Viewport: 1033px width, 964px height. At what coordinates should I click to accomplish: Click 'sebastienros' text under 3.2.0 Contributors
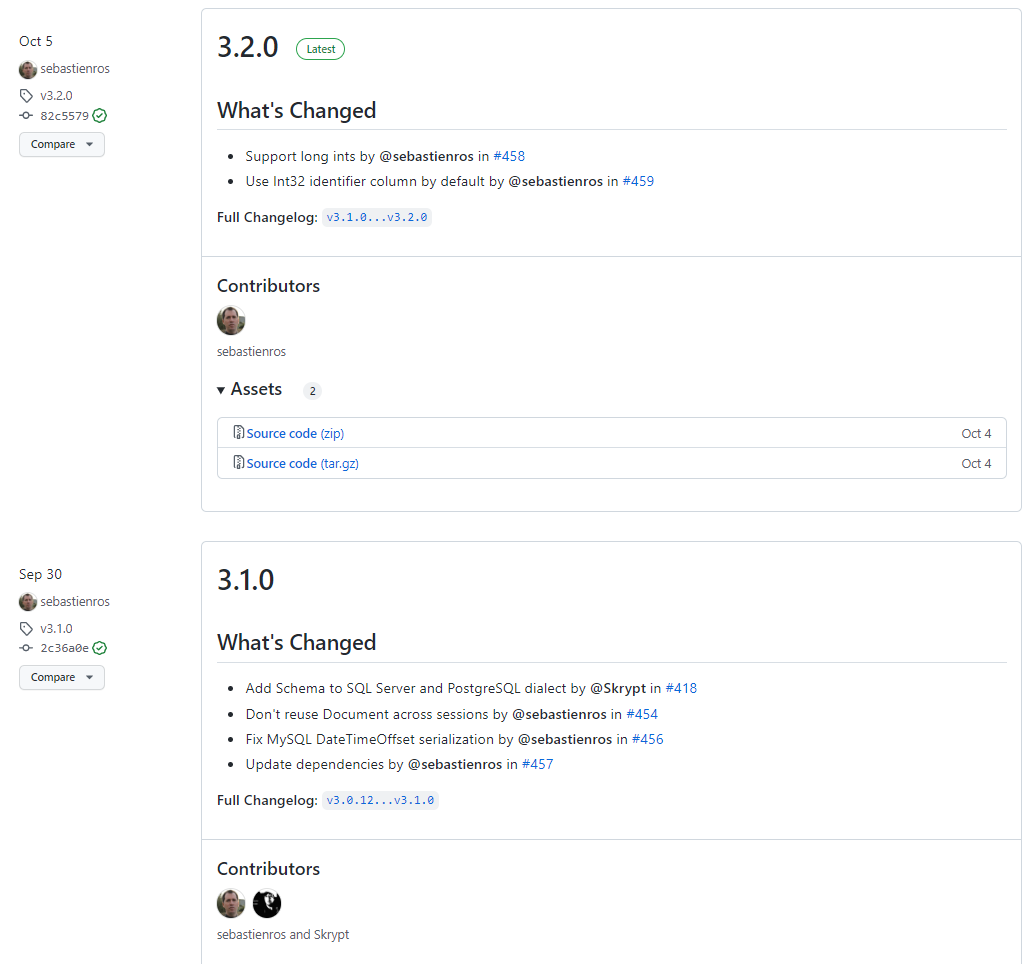tap(252, 352)
